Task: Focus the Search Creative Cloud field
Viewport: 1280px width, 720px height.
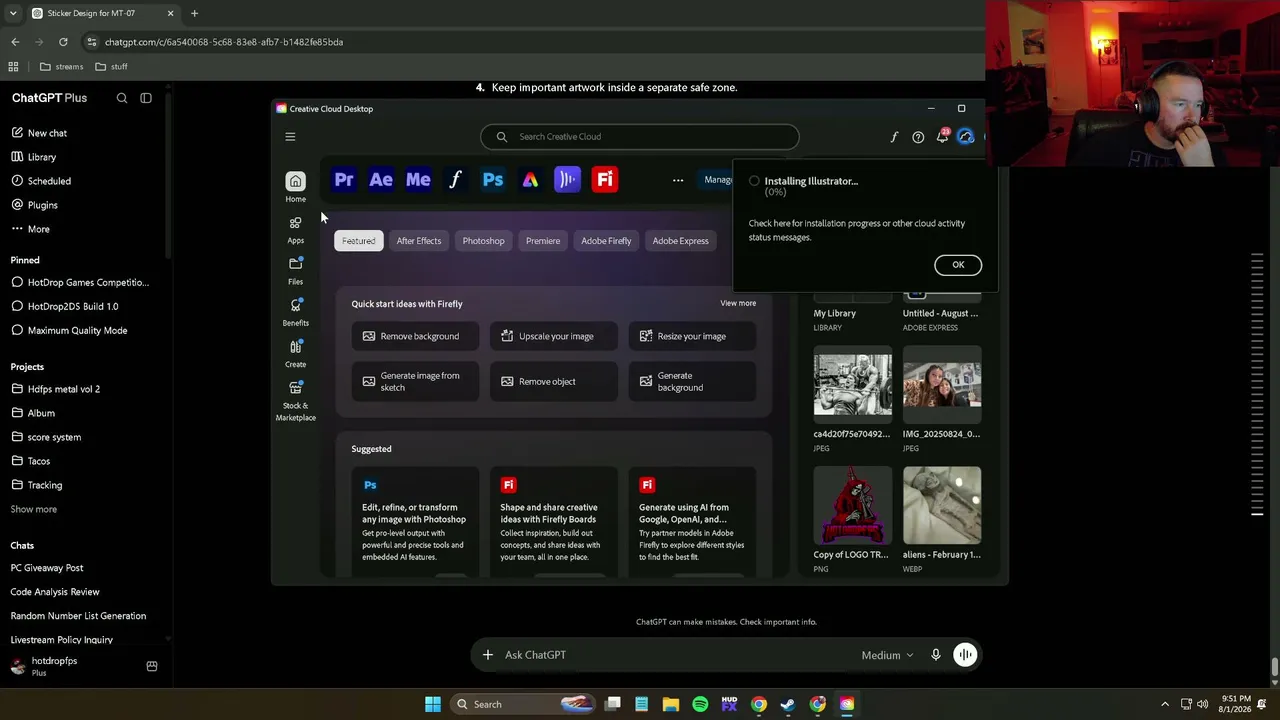Action: [640, 137]
